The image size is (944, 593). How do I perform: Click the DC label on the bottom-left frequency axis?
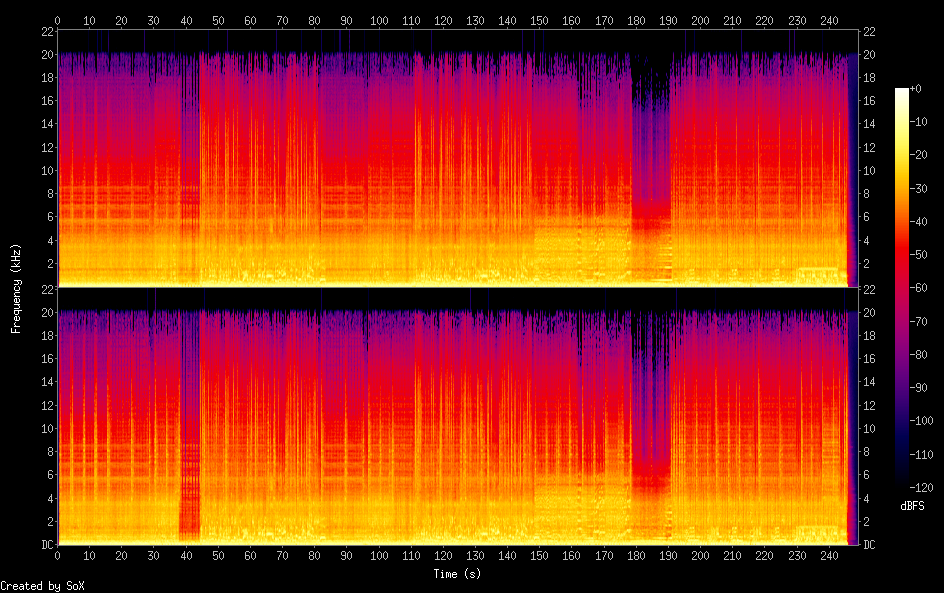(46, 545)
